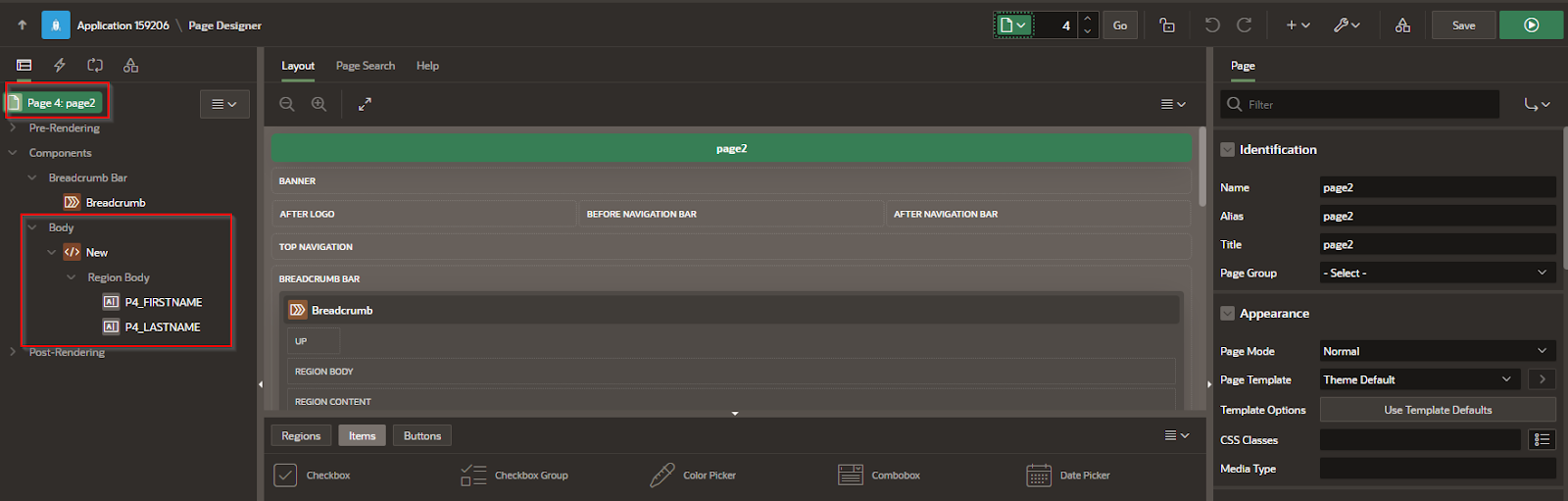Image resolution: width=1568 pixels, height=501 pixels.
Task: Switch to the Processing tab icon
Action: [95, 65]
